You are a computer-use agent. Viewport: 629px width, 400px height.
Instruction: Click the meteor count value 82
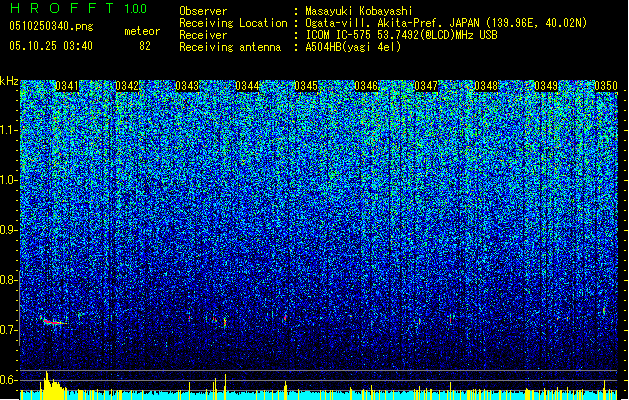coord(145,46)
